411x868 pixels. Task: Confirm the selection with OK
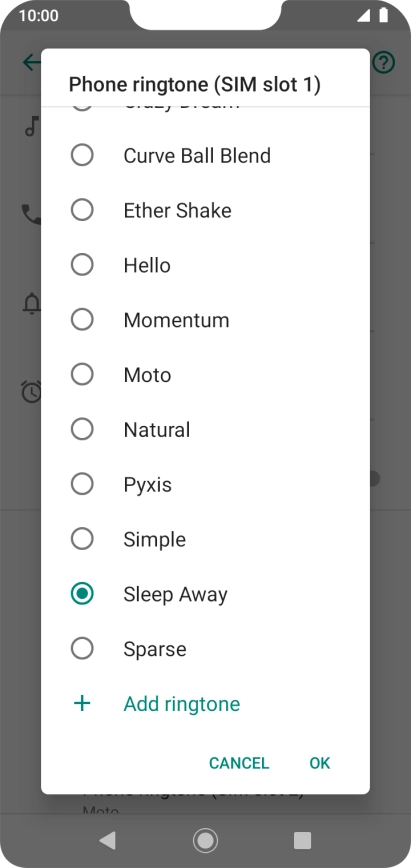[320, 763]
